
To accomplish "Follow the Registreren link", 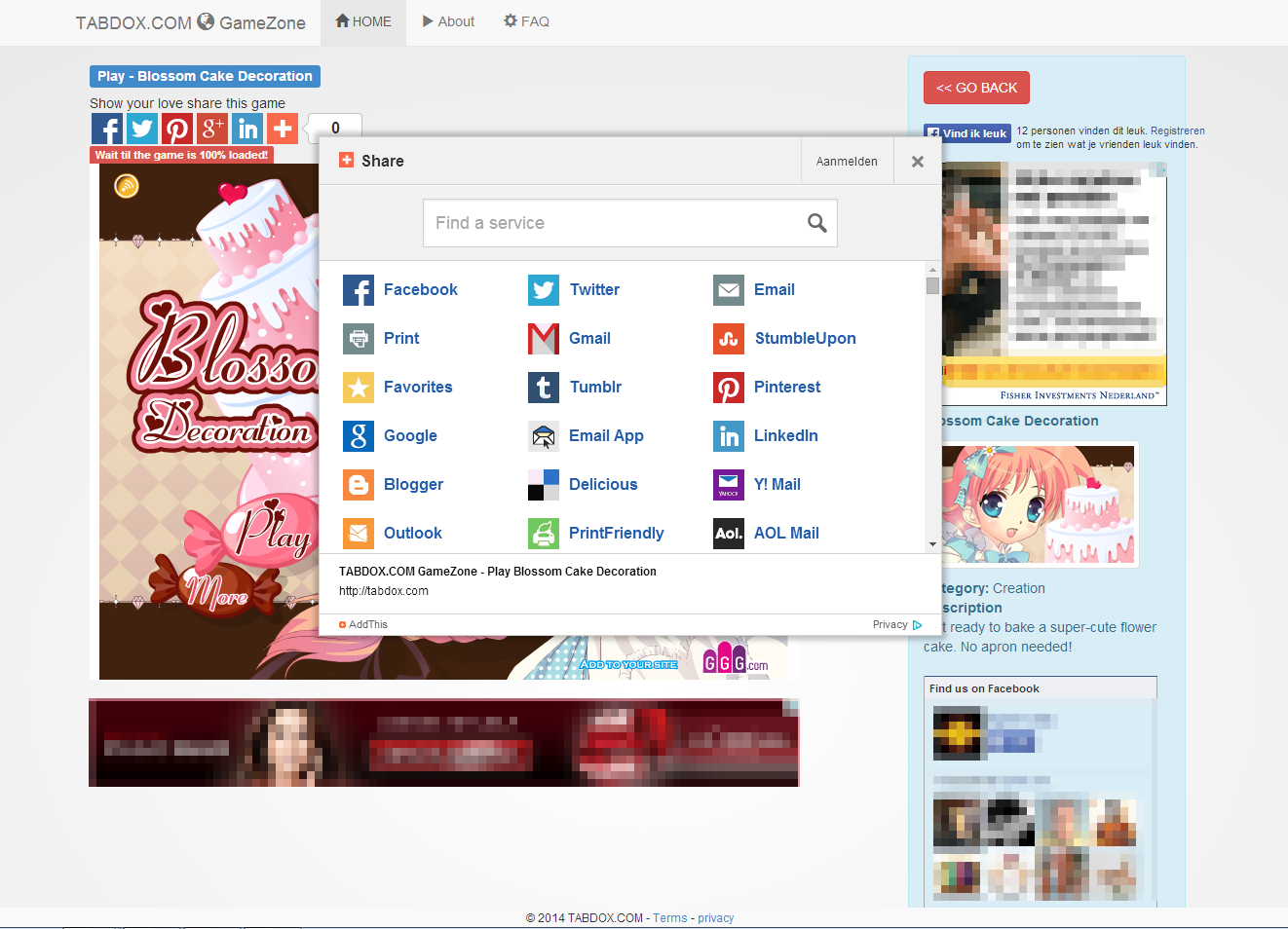I will point(1177,130).
